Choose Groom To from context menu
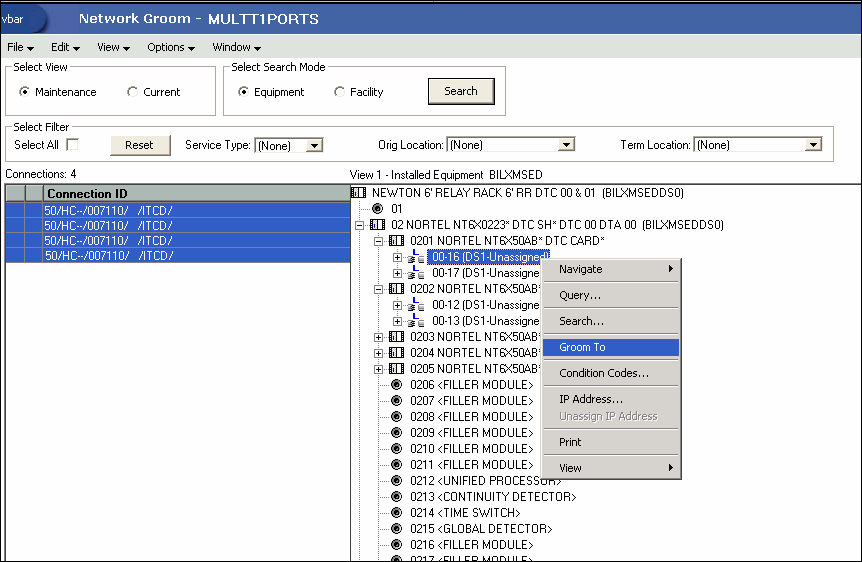 611,347
